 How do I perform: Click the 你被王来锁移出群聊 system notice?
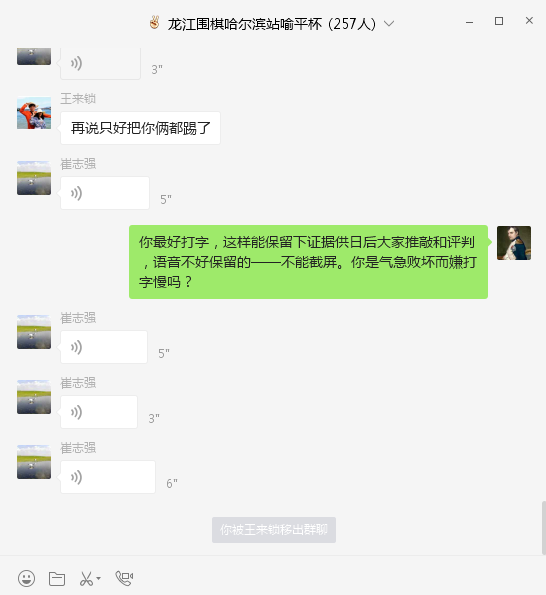tap(274, 530)
